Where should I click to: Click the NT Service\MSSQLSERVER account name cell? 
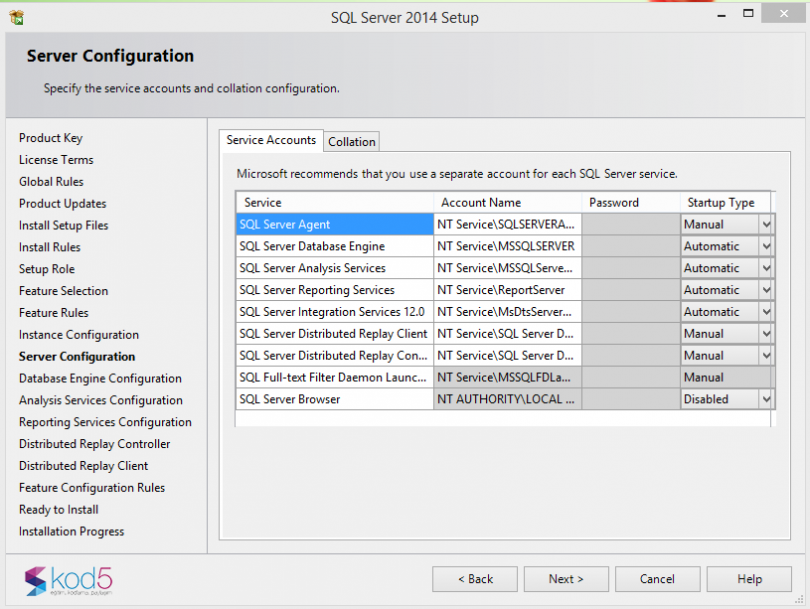point(508,246)
